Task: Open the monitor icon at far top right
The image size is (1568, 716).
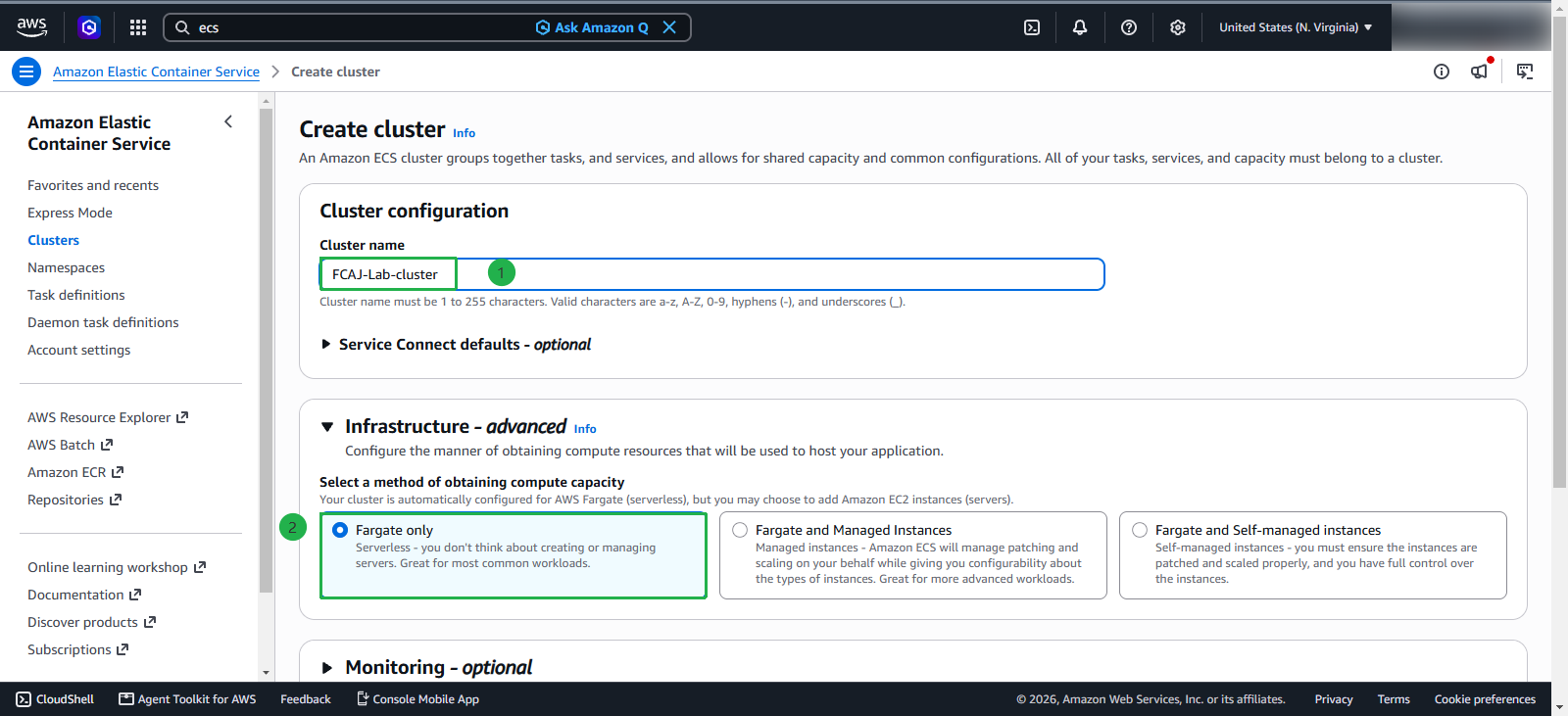Action: point(1525,72)
